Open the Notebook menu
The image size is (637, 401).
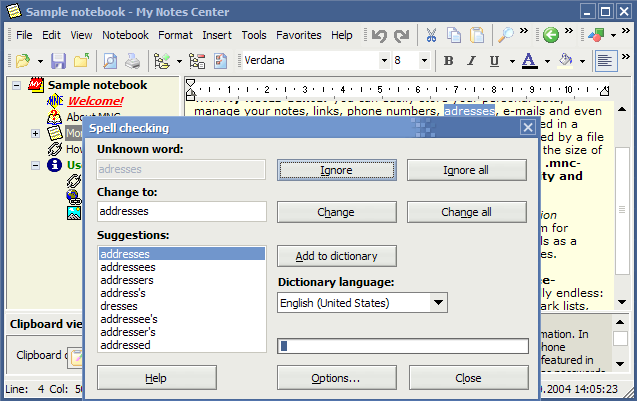coord(125,35)
